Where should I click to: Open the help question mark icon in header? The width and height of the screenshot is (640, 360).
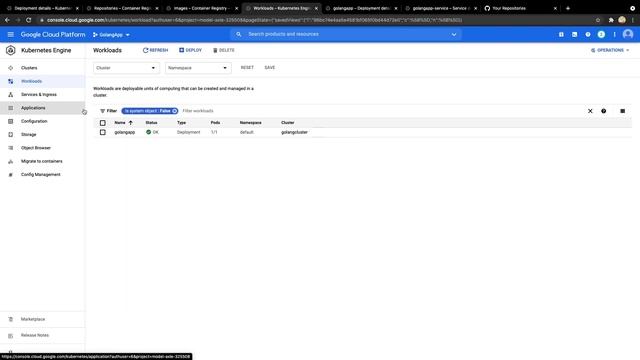588,35
